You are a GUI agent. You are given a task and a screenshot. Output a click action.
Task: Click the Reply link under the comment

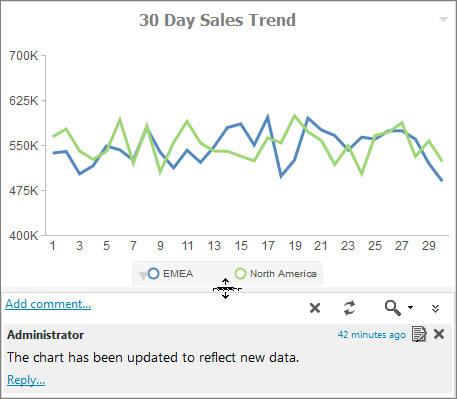pos(26,380)
